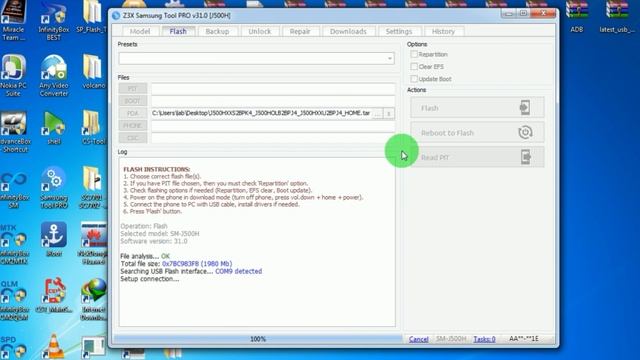Open the Tasks: 0 link
The width and height of the screenshot is (640, 360).
(x=484, y=339)
